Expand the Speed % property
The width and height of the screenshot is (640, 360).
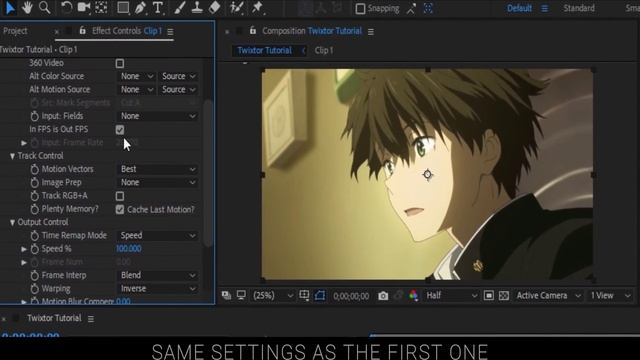pyautogui.click(x=24, y=249)
